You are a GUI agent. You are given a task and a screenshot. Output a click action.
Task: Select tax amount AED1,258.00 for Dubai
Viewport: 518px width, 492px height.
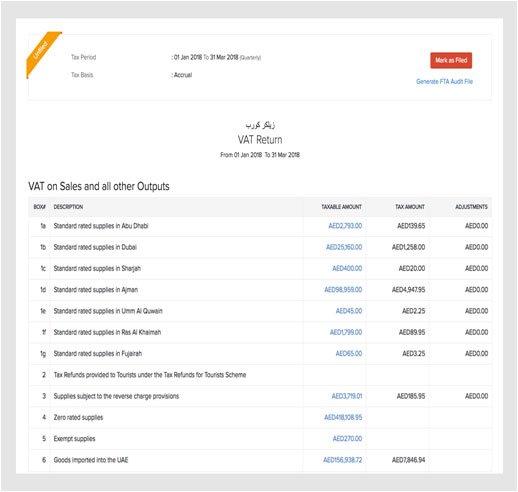tap(408, 247)
